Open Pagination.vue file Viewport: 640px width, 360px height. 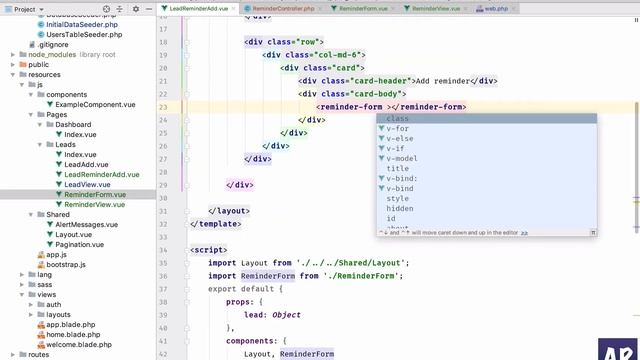80,244
